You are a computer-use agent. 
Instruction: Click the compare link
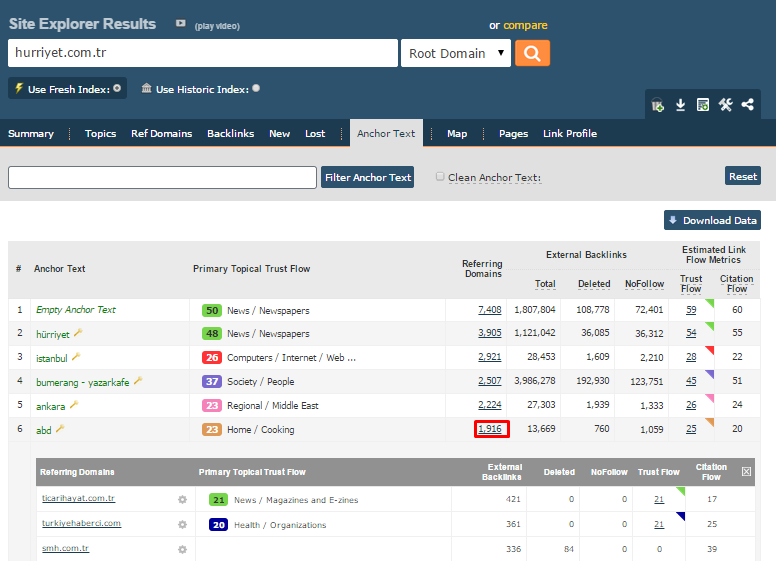coord(525,25)
